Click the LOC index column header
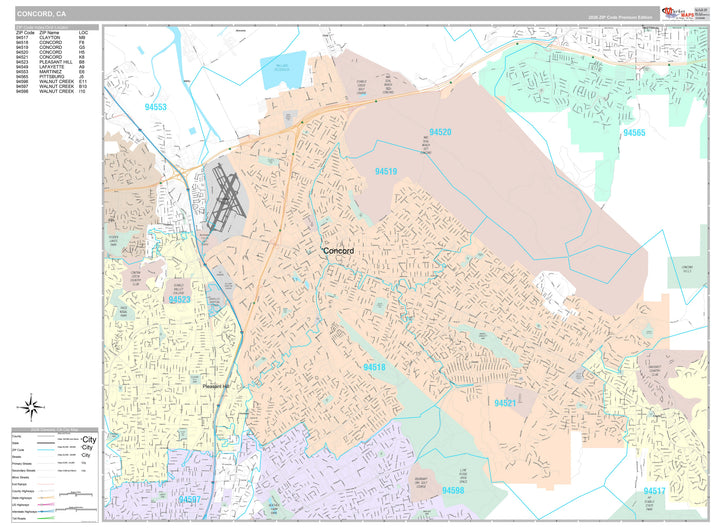Viewport: 720px width, 529px height. (83, 33)
